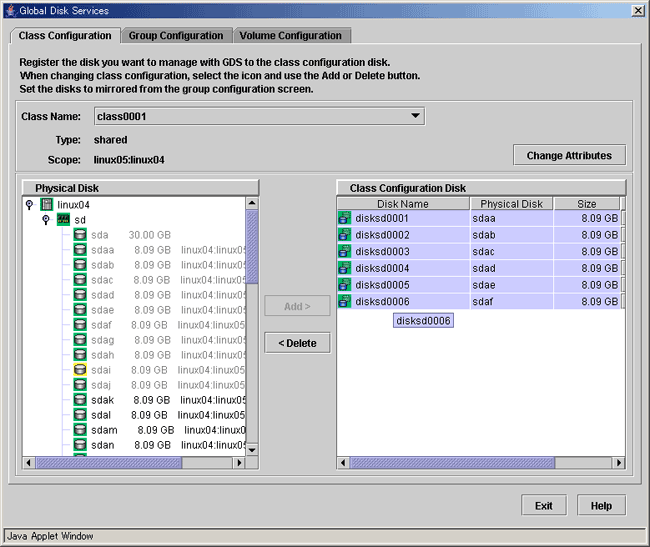Screen dimensions: 650x547
Task: Click the disksd0006 class disk icon
Action: (344, 301)
